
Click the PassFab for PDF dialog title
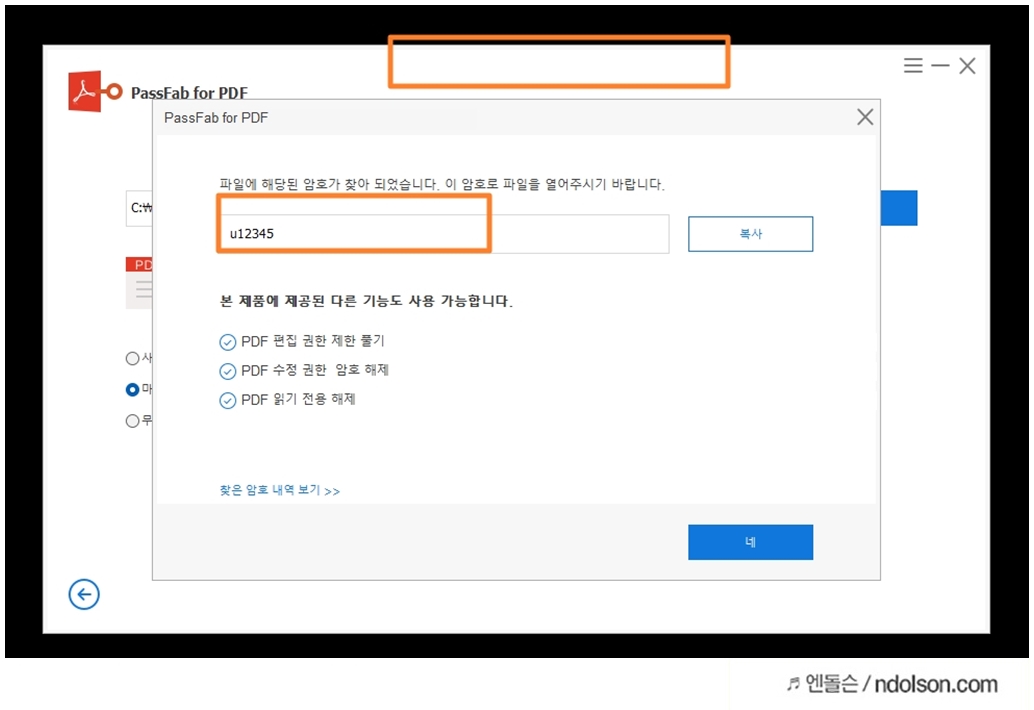pos(216,117)
